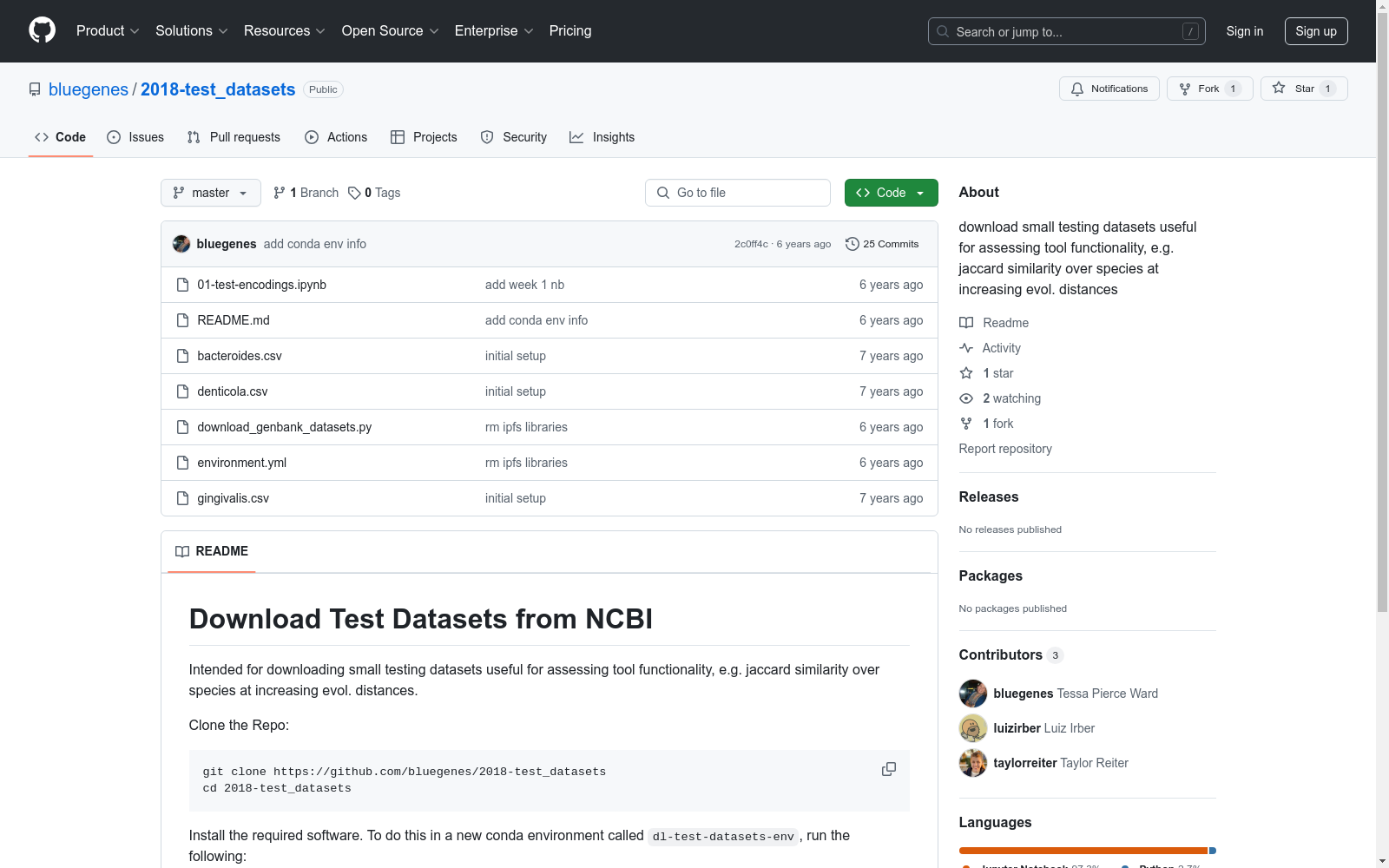
Task: Open the README tab with book icon
Action: [x=212, y=551]
